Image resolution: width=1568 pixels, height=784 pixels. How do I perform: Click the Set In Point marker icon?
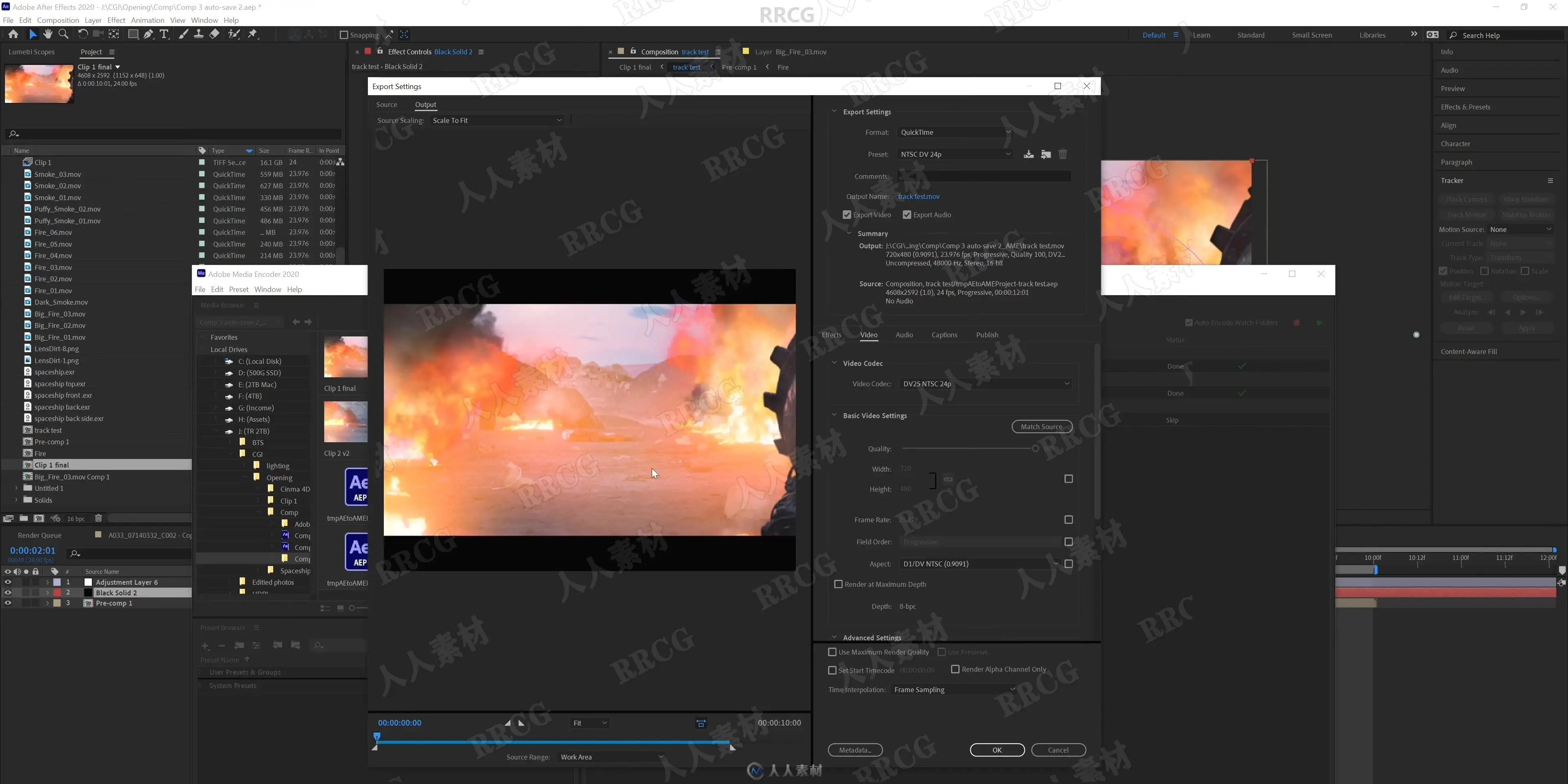(x=508, y=723)
